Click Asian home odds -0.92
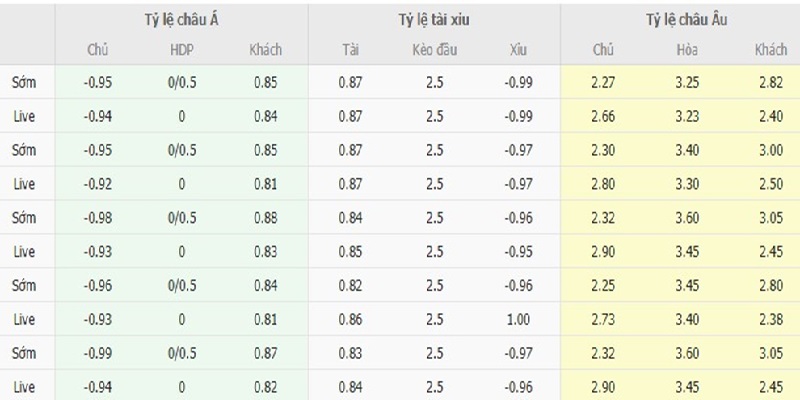 [x=97, y=184]
